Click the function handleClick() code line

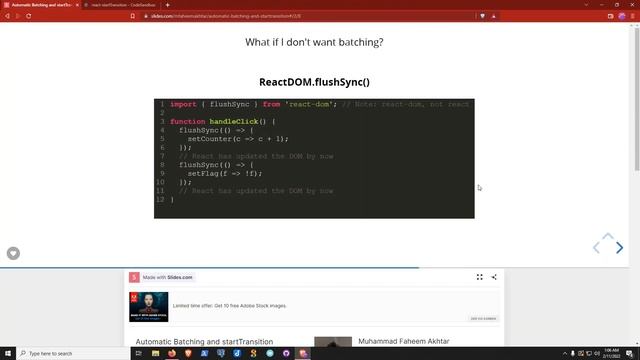223,122
